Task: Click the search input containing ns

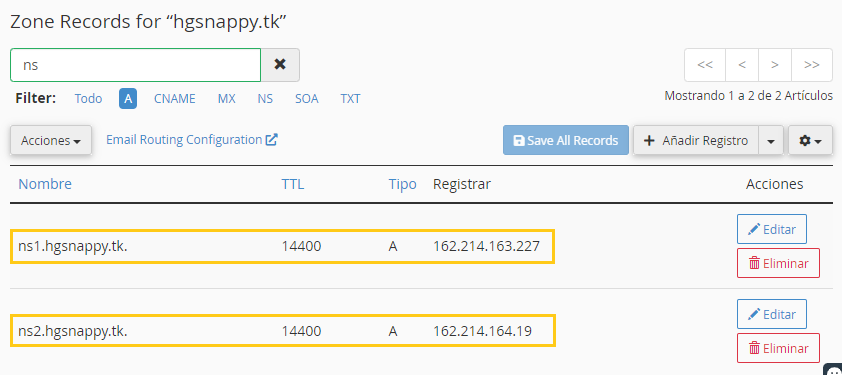Action: click(135, 65)
